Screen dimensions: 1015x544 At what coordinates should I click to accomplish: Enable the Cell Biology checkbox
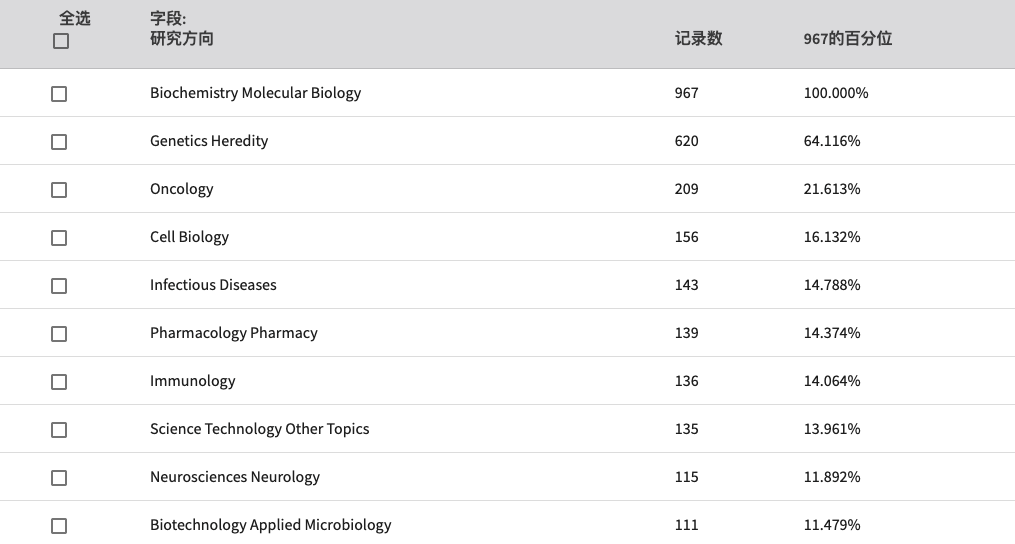point(59,238)
